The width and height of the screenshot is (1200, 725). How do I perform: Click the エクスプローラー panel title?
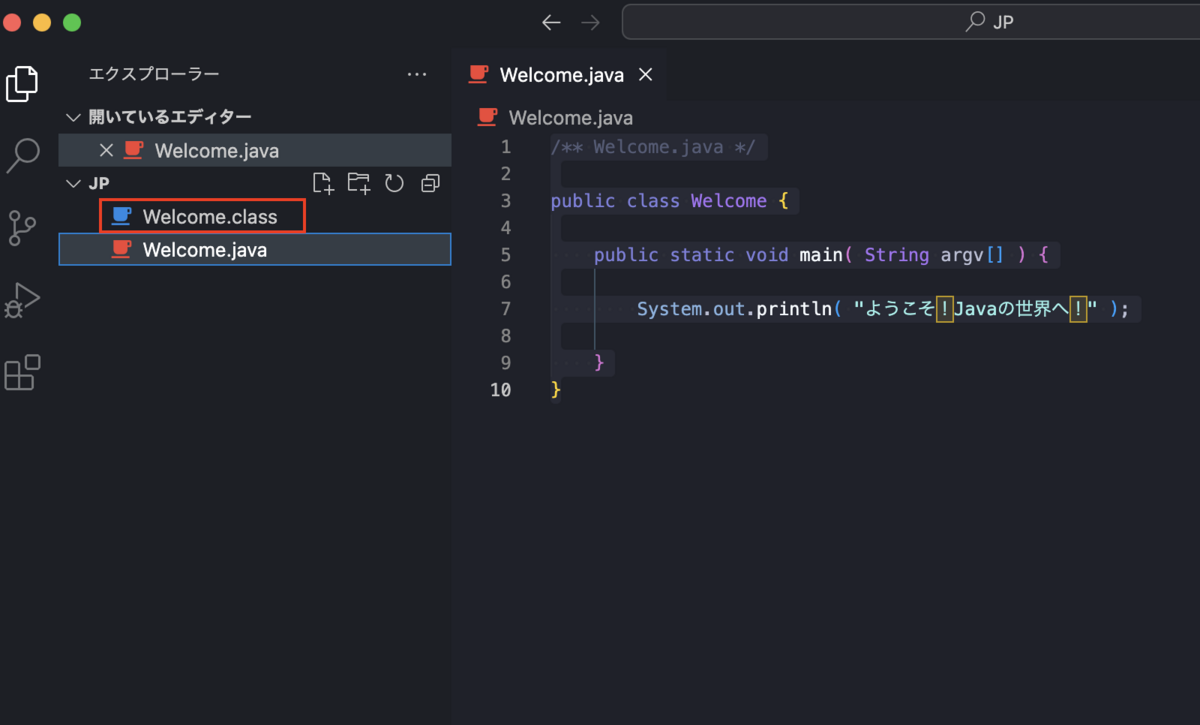tap(154, 74)
